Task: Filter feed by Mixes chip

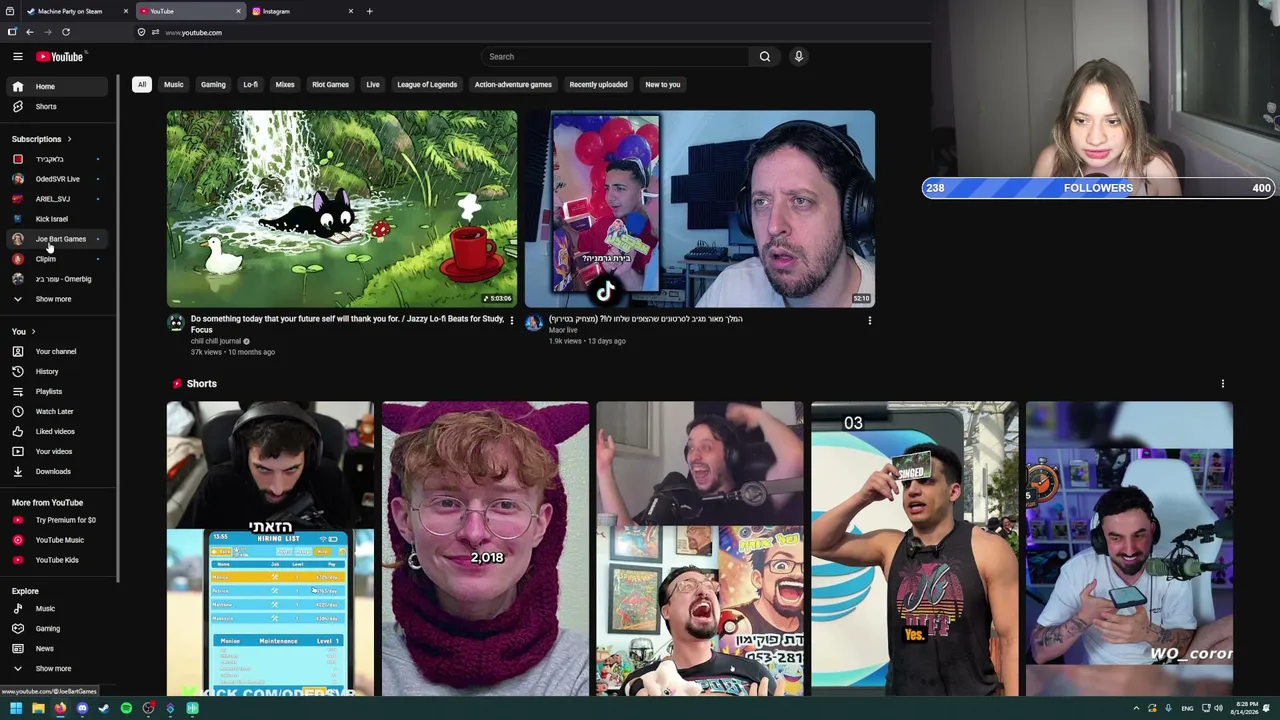Action: click(285, 84)
